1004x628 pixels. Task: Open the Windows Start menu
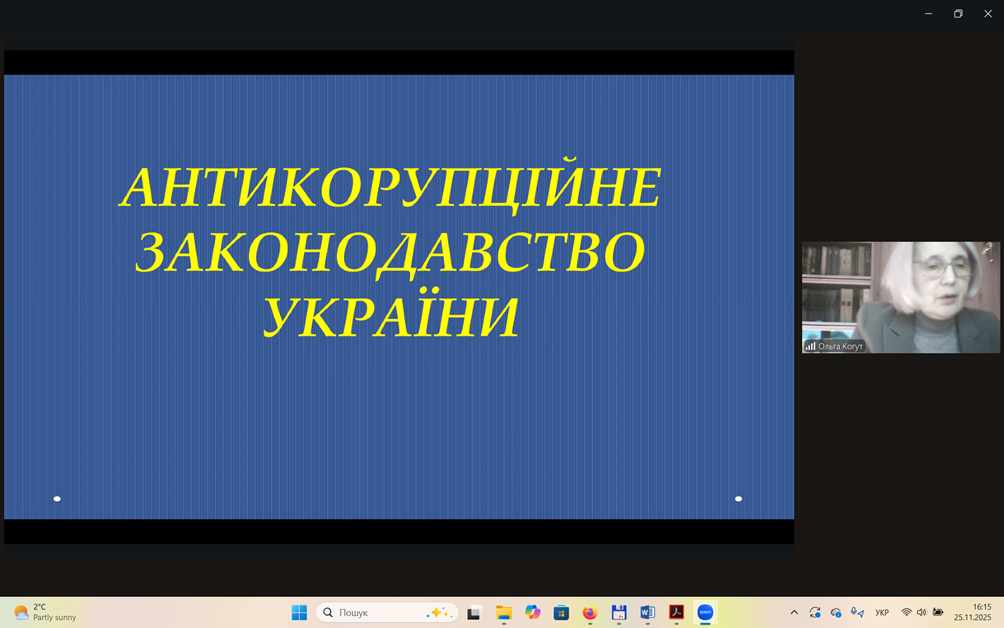tap(299, 612)
